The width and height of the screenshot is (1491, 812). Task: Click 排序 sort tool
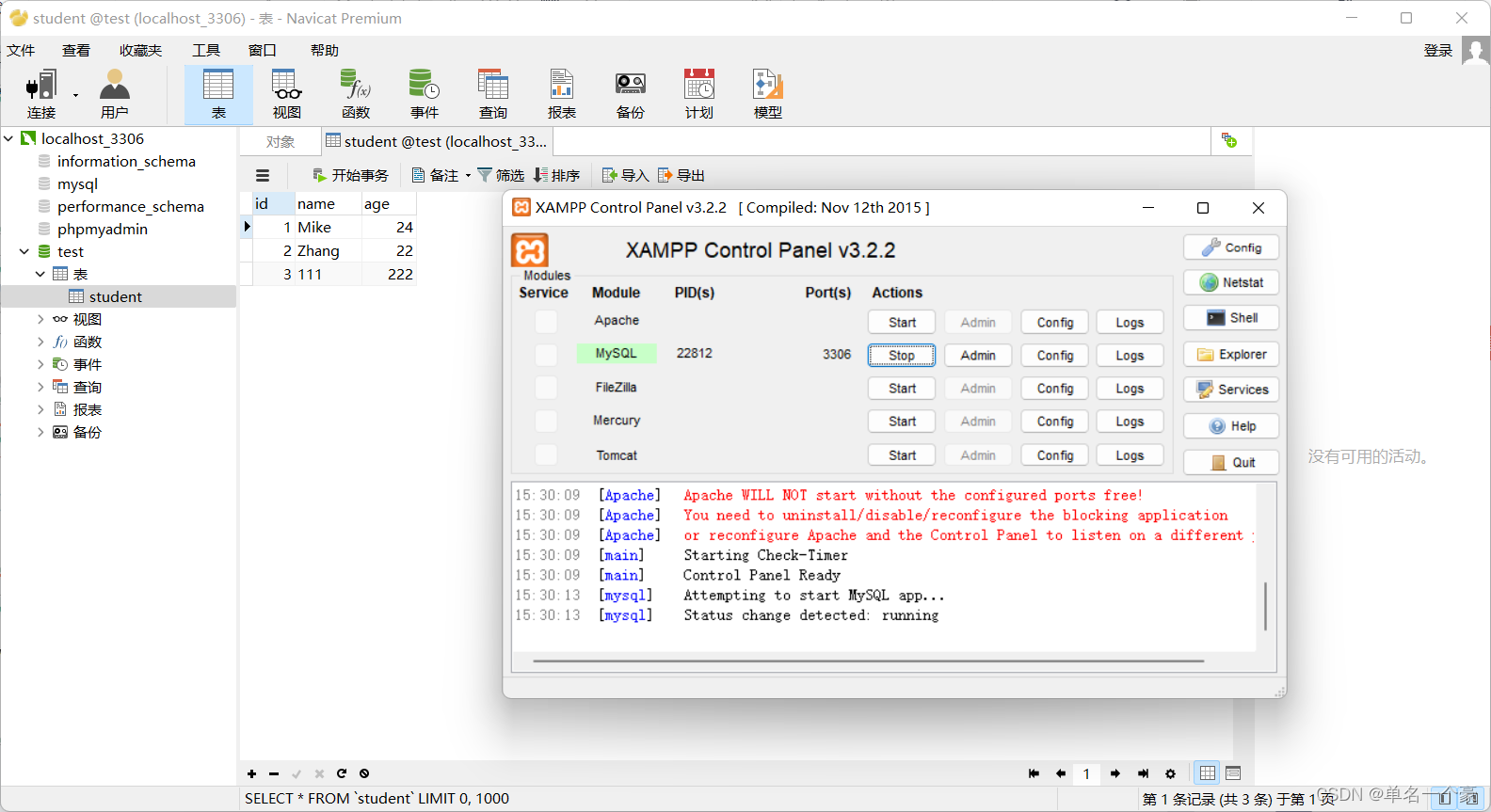click(x=556, y=175)
